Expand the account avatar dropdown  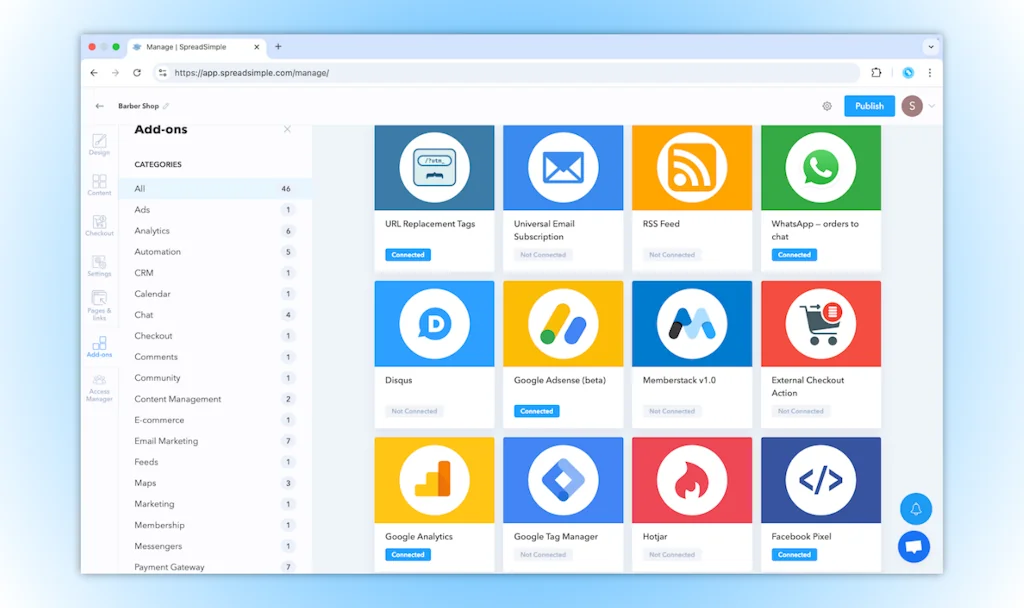coord(911,105)
